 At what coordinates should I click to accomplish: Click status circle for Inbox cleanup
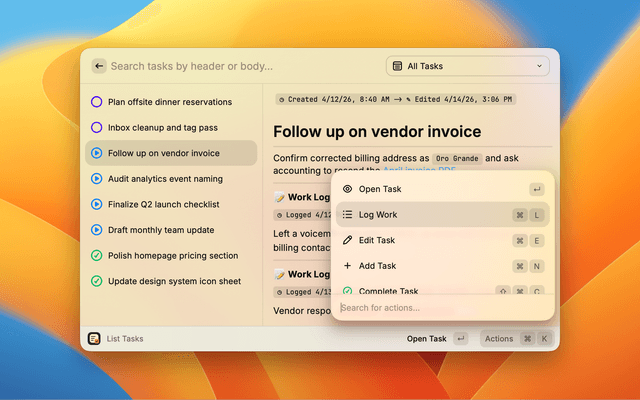96,127
